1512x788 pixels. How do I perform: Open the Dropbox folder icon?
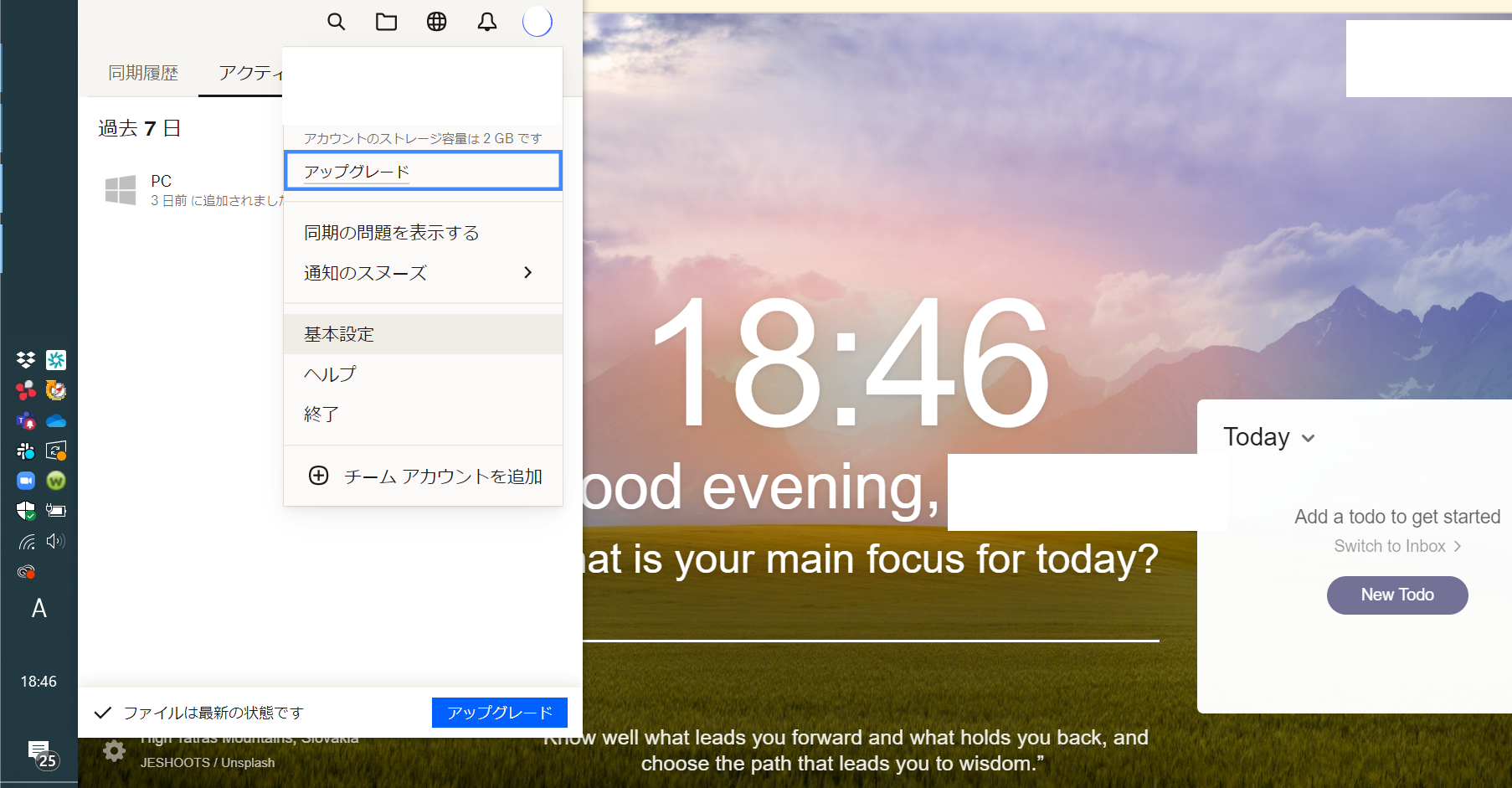[386, 22]
